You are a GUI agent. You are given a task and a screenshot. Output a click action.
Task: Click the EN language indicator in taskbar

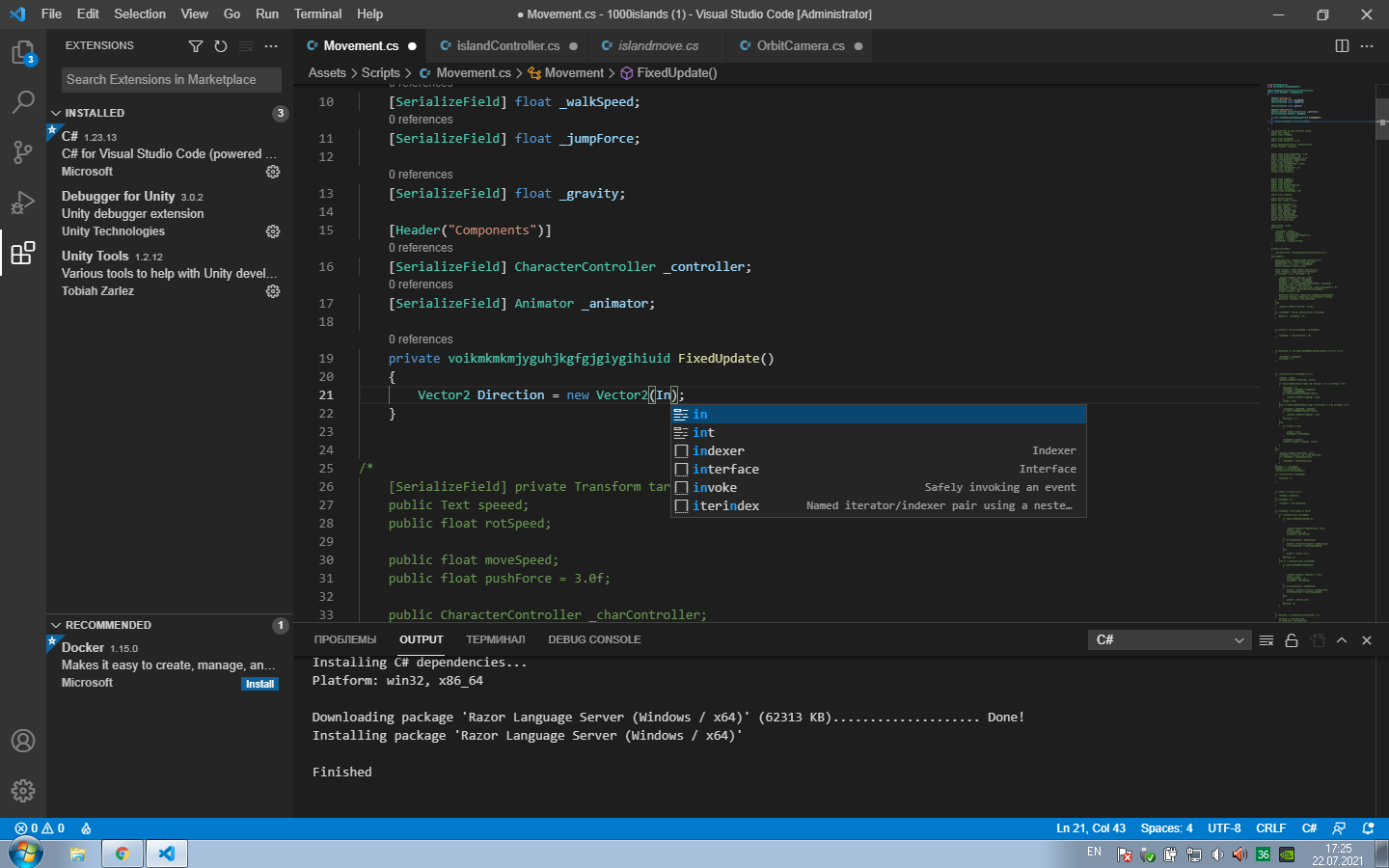1094,853
